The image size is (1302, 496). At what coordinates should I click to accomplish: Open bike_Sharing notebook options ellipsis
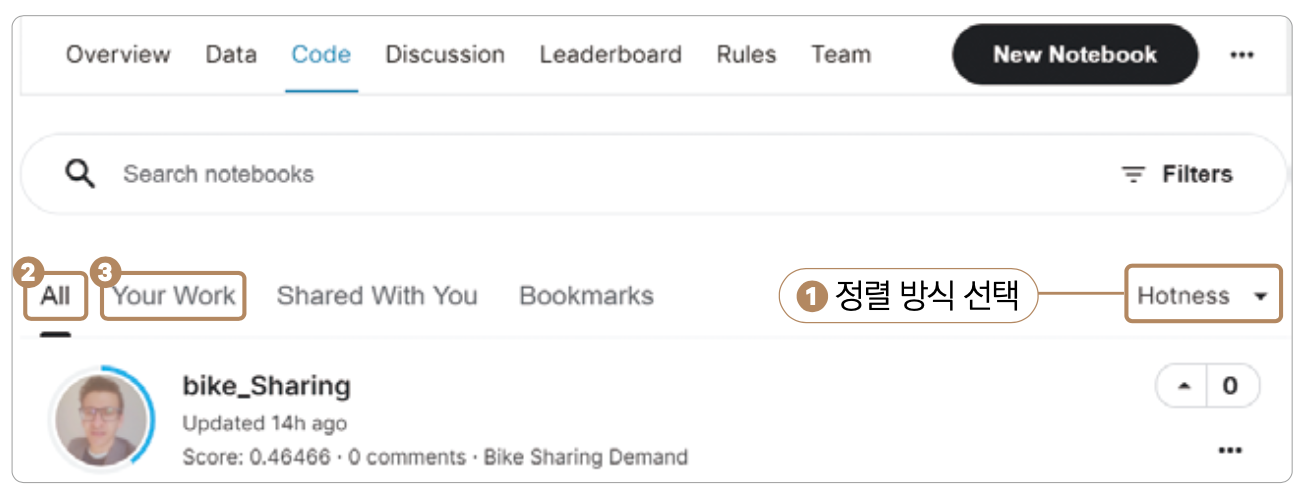tap(1230, 450)
